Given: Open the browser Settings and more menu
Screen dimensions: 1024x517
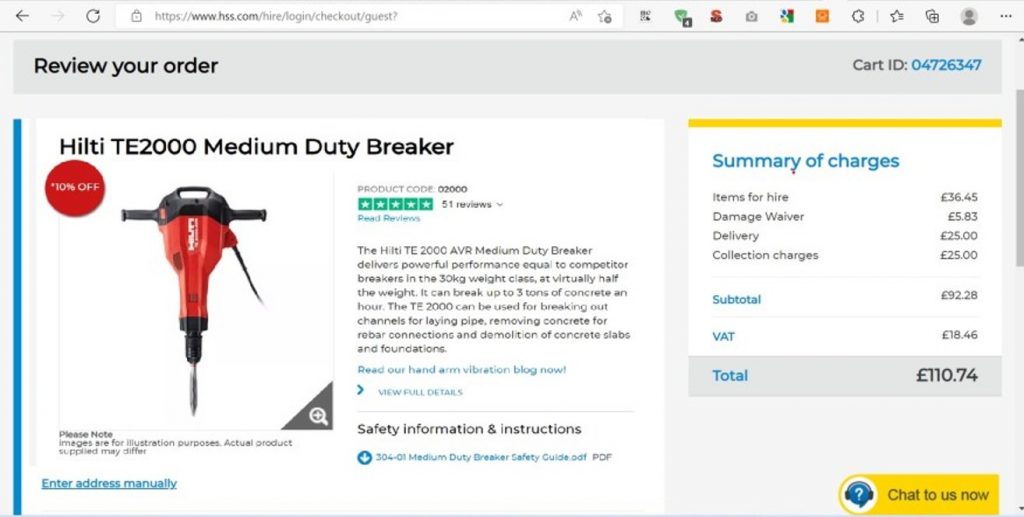Looking at the screenshot, I should [x=1006, y=16].
